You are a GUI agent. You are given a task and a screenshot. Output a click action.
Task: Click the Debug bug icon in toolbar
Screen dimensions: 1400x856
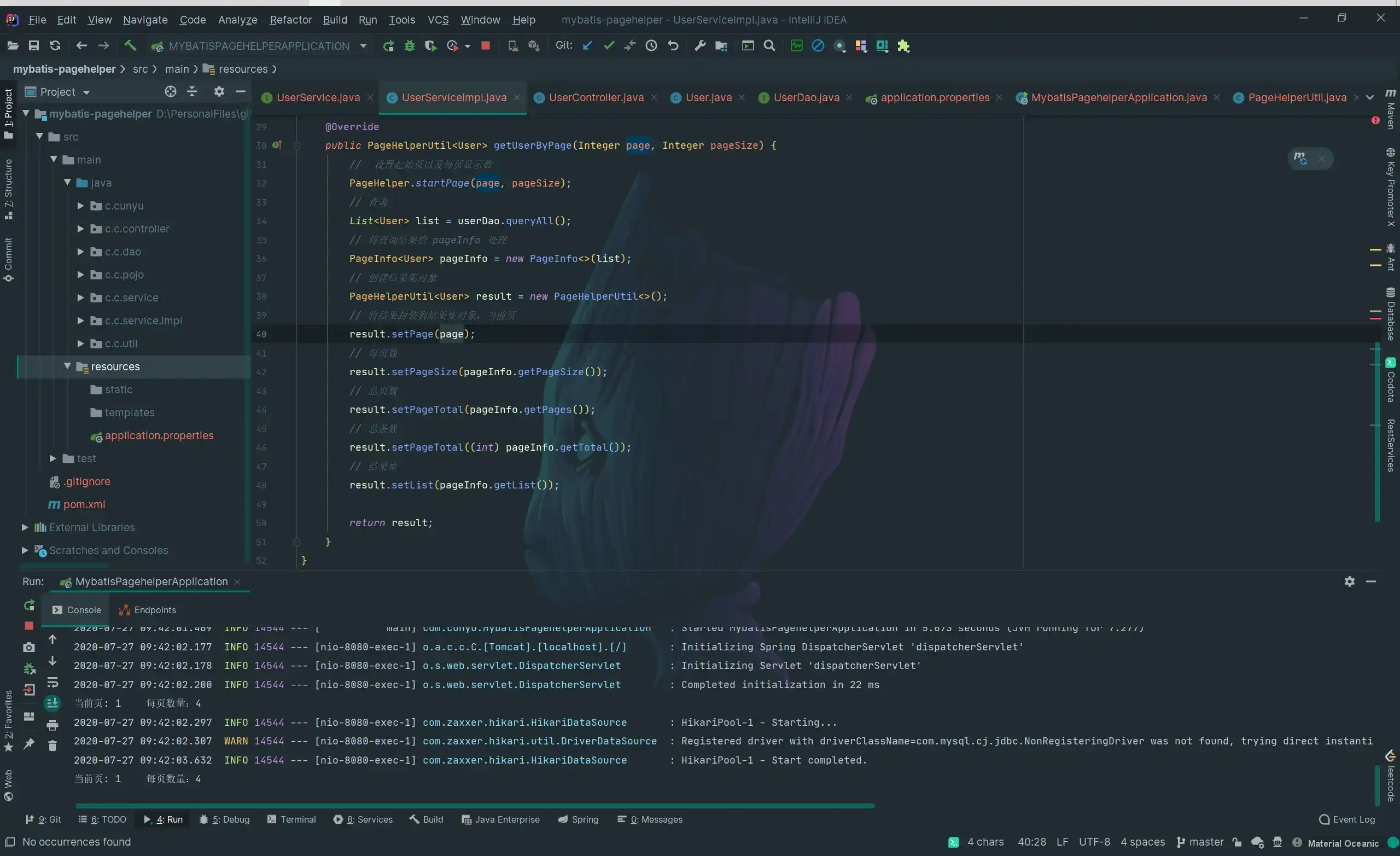coord(409,45)
